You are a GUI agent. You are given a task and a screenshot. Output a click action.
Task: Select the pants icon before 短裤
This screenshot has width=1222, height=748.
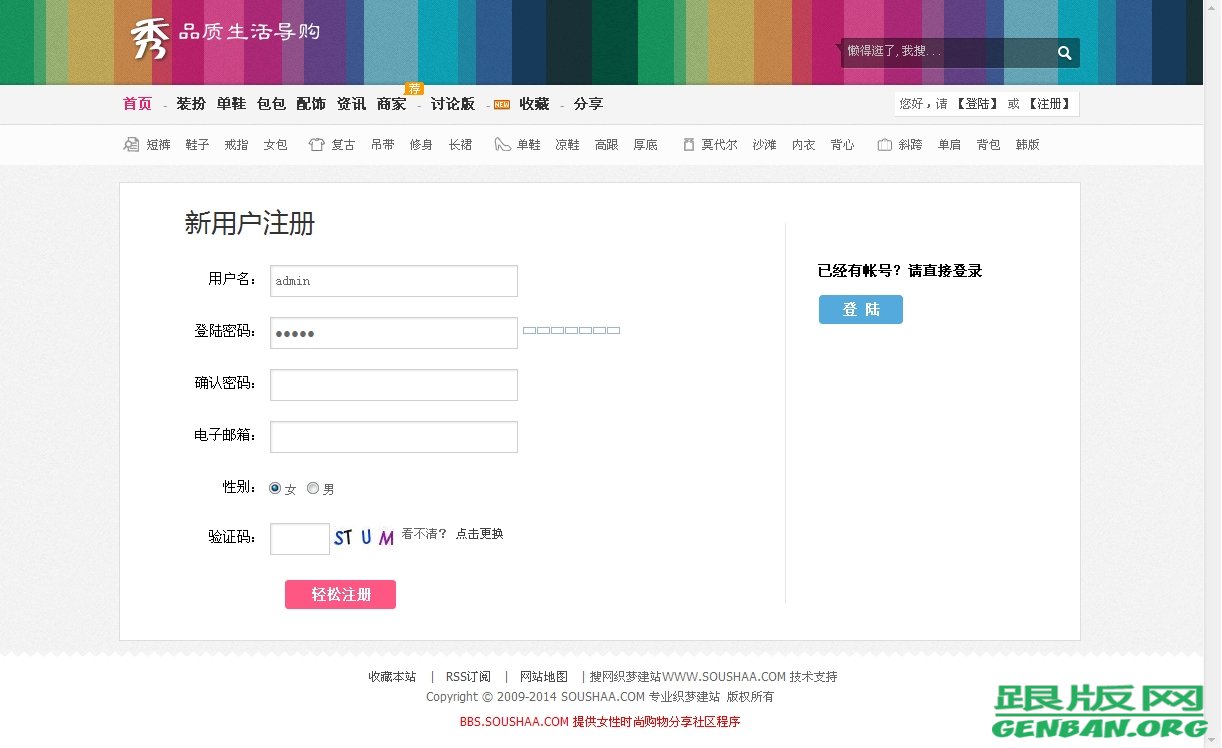(131, 144)
